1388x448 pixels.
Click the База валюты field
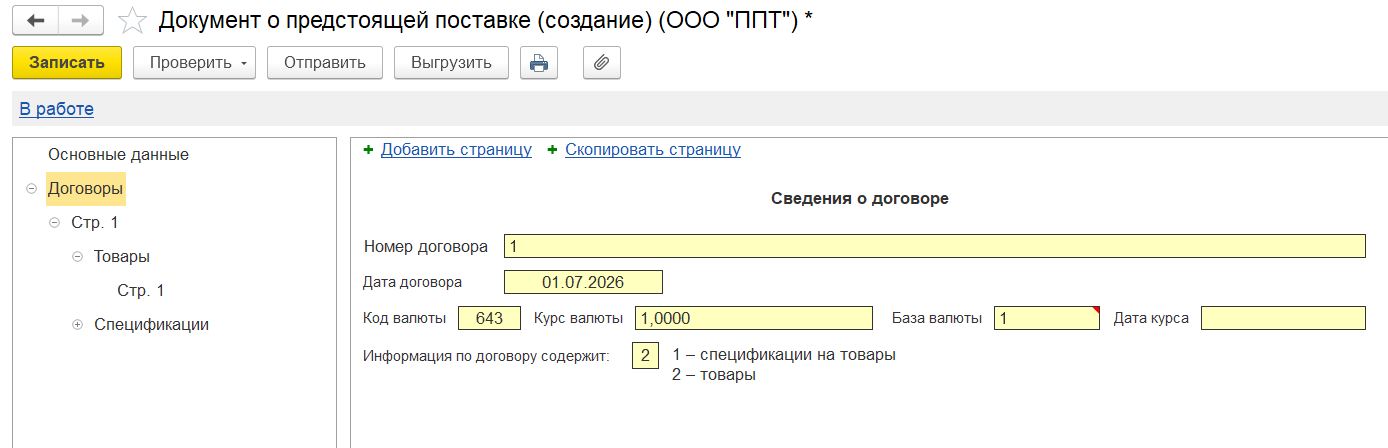(1047, 318)
